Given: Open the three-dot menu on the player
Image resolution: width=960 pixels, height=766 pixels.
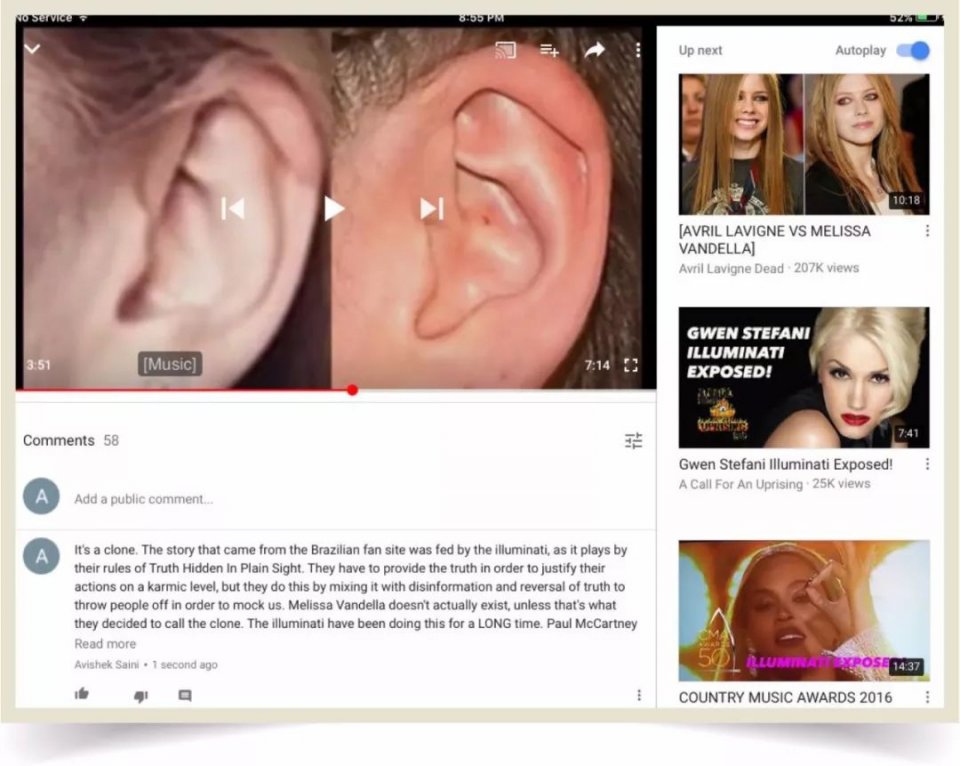Looking at the screenshot, I should point(637,48).
